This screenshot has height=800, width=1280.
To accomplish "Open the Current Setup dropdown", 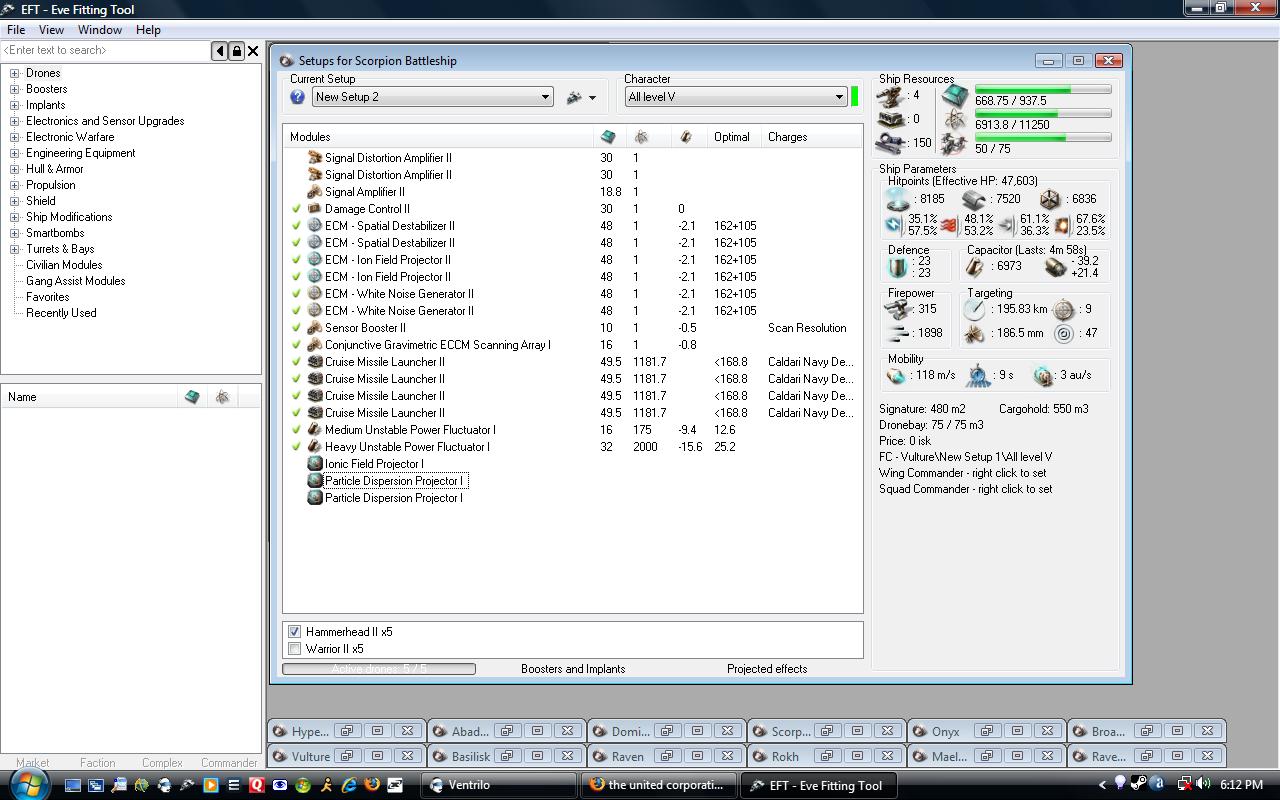I will (x=432, y=97).
